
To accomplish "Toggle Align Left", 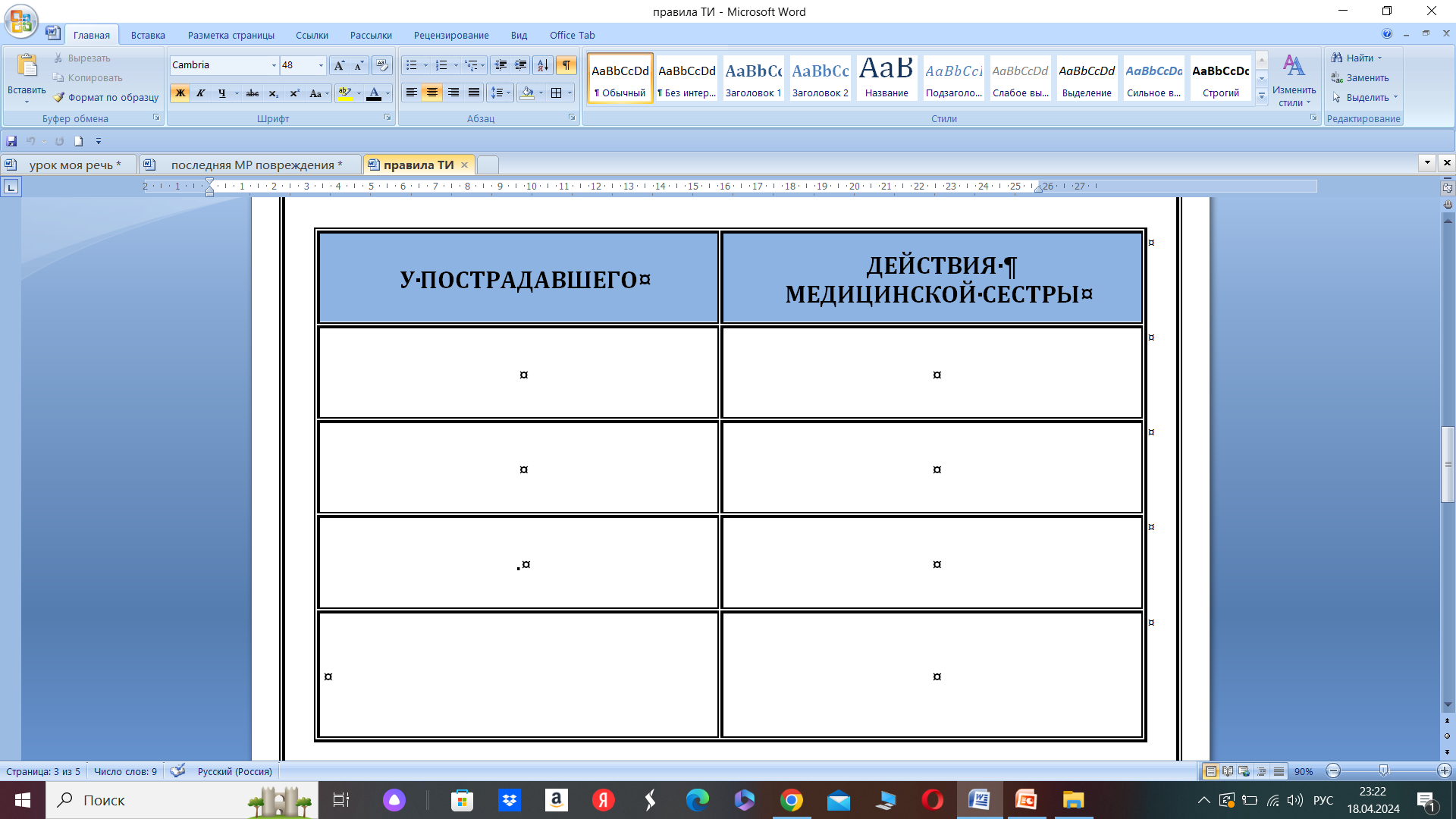I will pyautogui.click(x=411, y=93).
